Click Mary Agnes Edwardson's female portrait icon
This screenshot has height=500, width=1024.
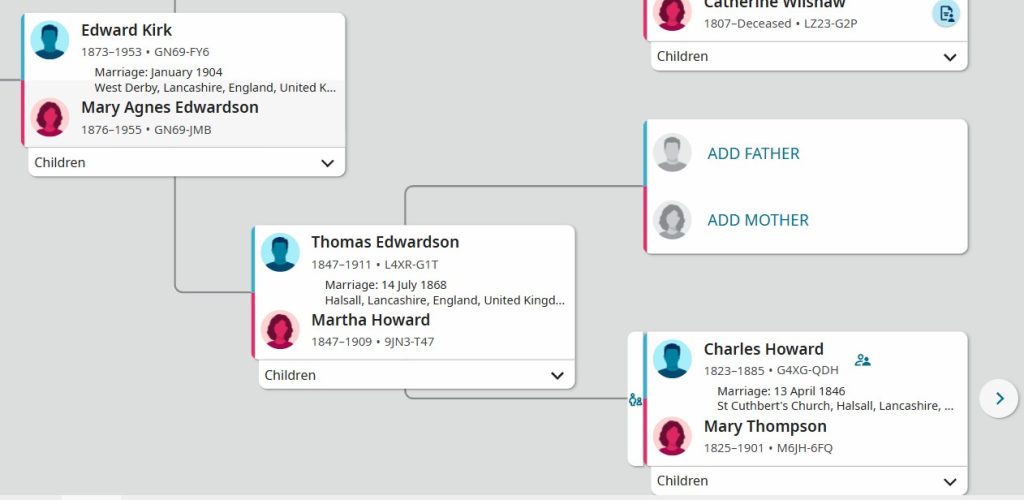50,117
